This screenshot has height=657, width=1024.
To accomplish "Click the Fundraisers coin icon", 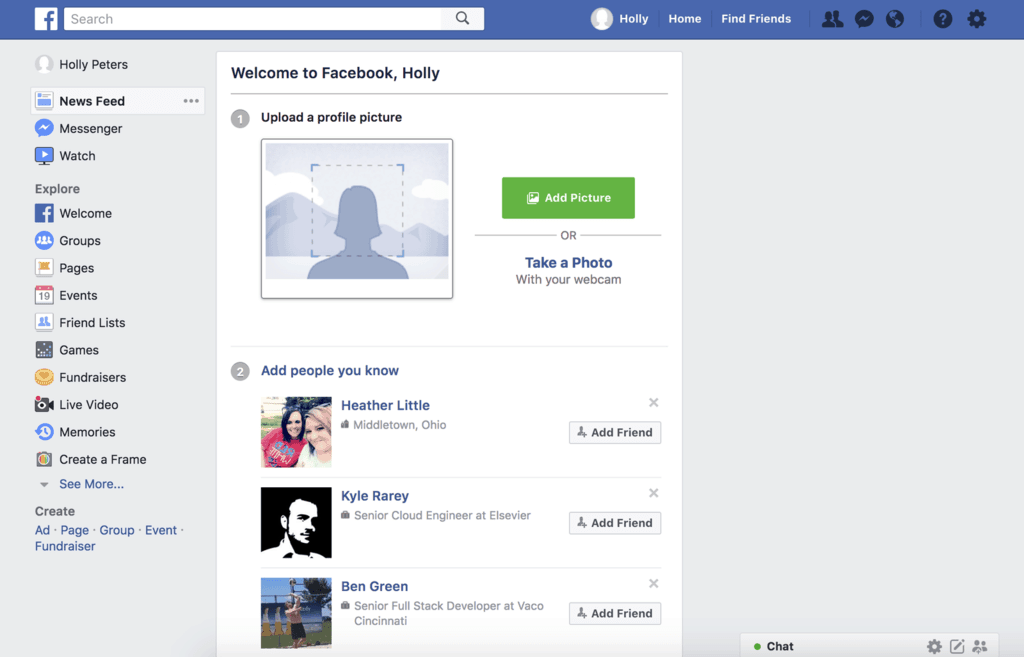I will click(x=44, y=377).
